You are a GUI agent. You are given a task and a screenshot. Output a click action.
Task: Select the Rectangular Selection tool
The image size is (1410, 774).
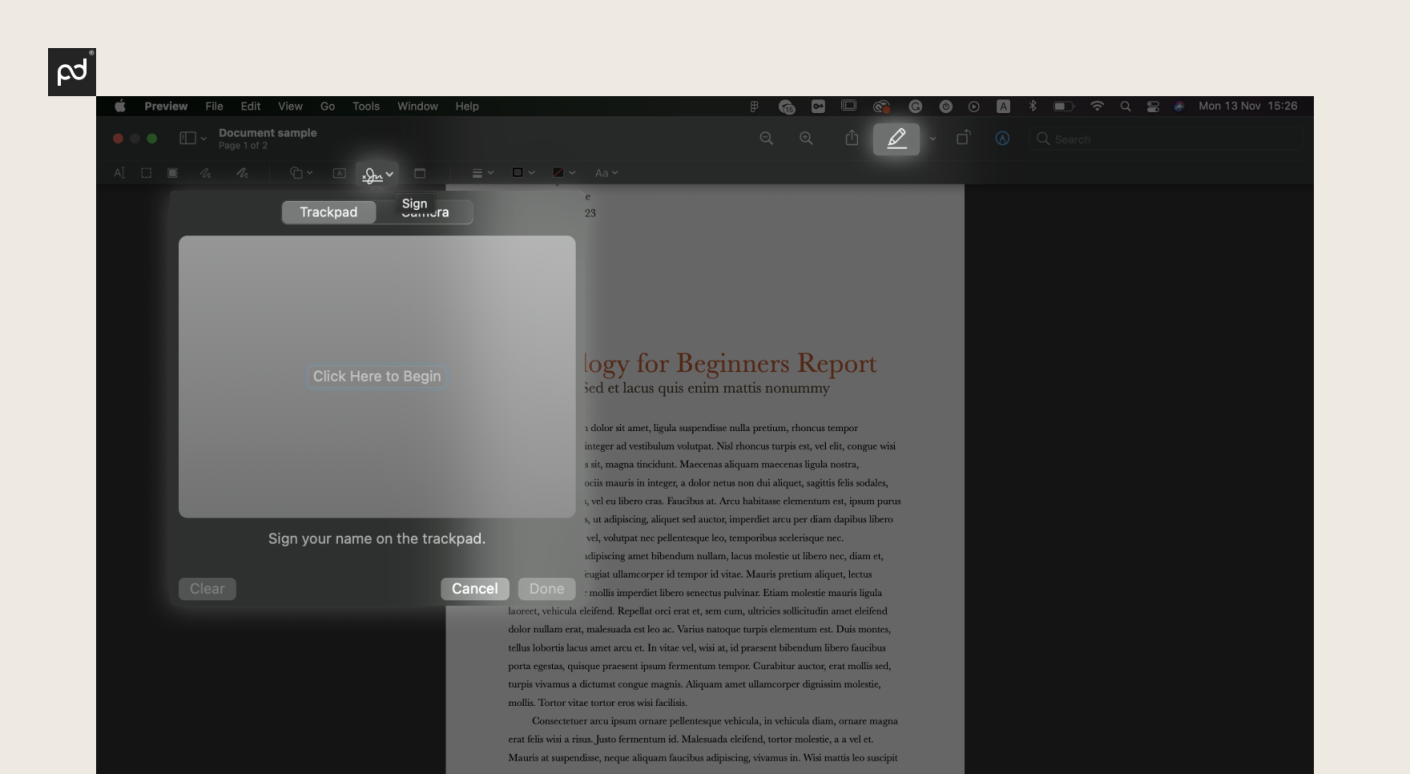[145, 172]
